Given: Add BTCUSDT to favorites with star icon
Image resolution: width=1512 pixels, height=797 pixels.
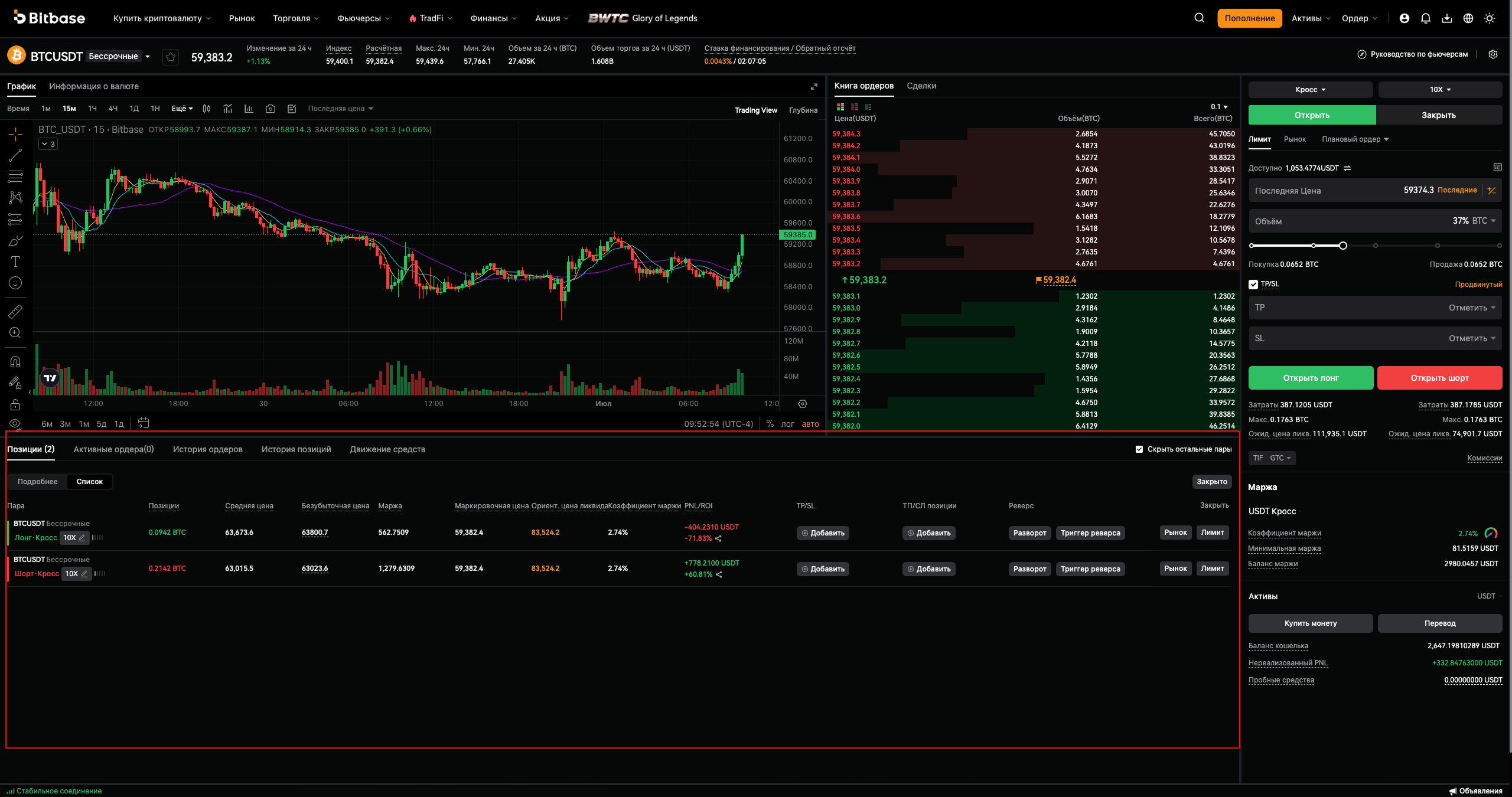Looking at the screenshot, I should click(x=171, y=57).
